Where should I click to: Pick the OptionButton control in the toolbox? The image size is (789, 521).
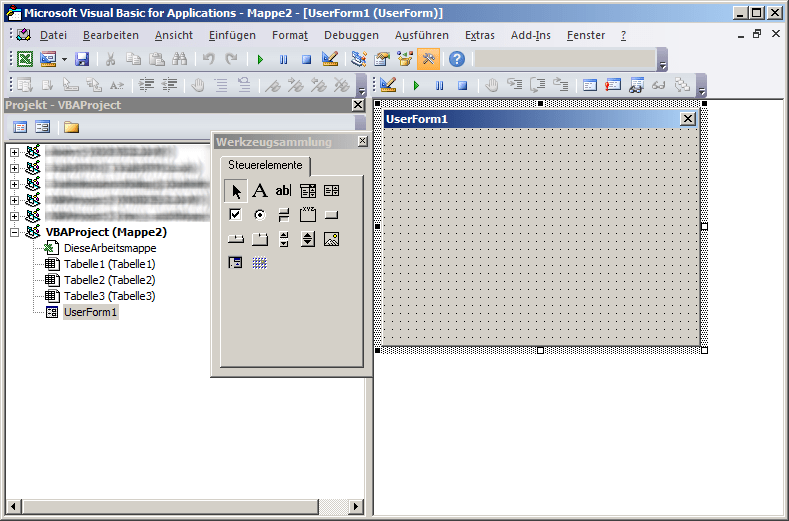coord(260,215)
